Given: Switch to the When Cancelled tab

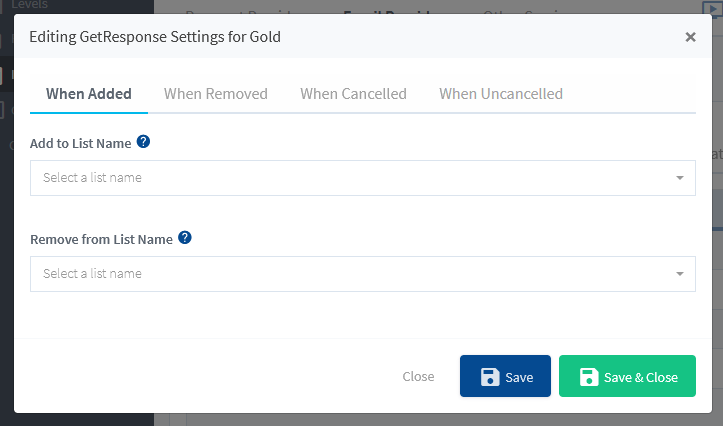Looking at the screenshot, I should [x=353, y=94].
